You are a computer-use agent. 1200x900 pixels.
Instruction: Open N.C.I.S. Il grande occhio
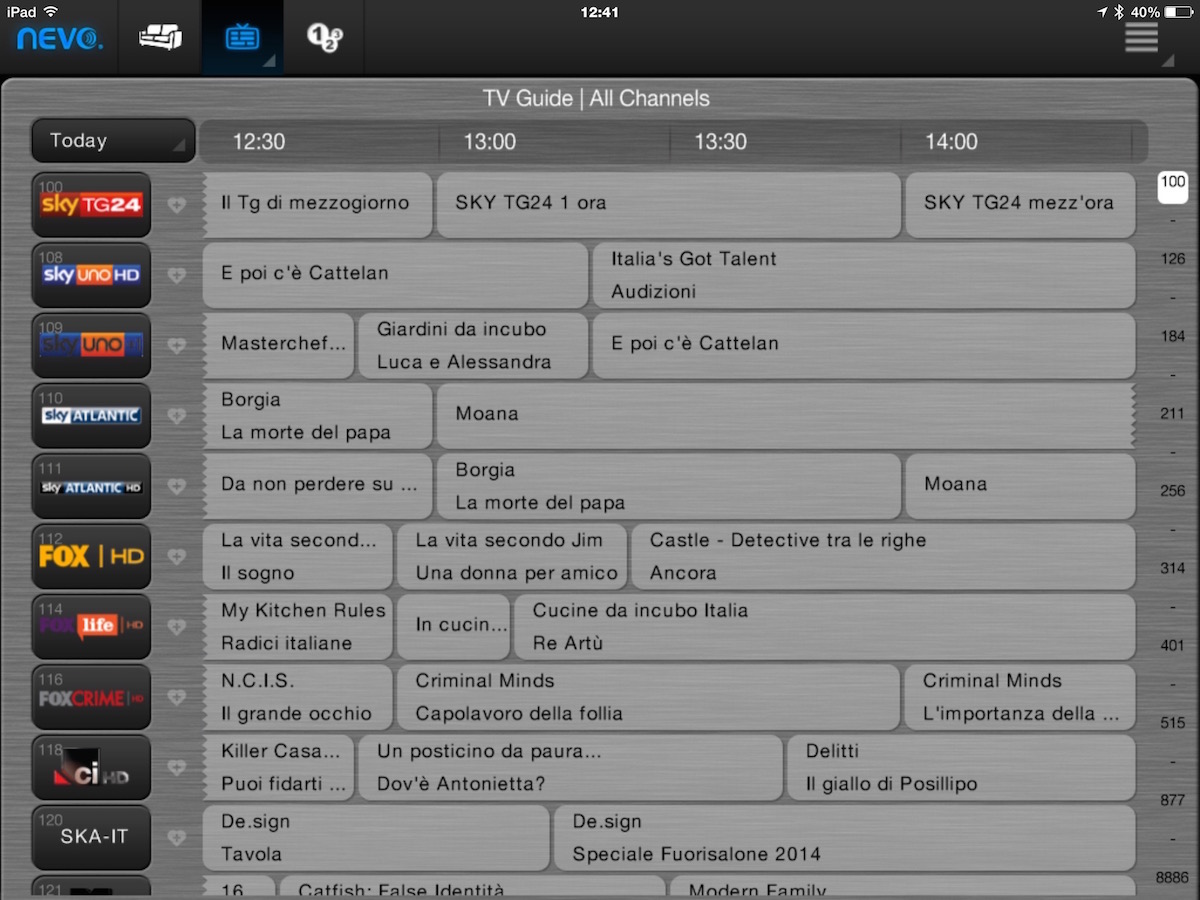(298, 697)
